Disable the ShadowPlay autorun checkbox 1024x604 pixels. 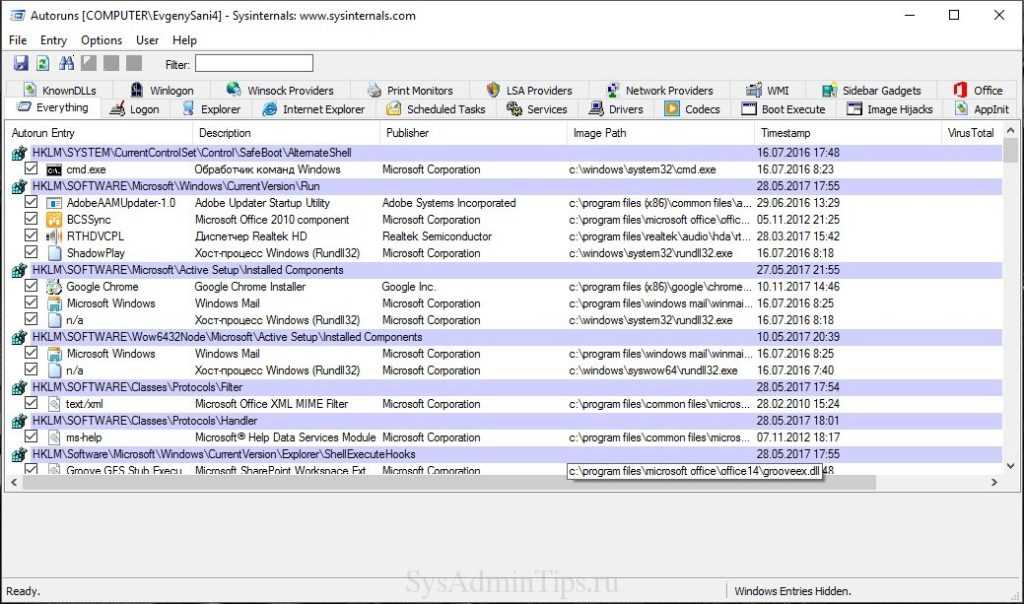point(31,254)
